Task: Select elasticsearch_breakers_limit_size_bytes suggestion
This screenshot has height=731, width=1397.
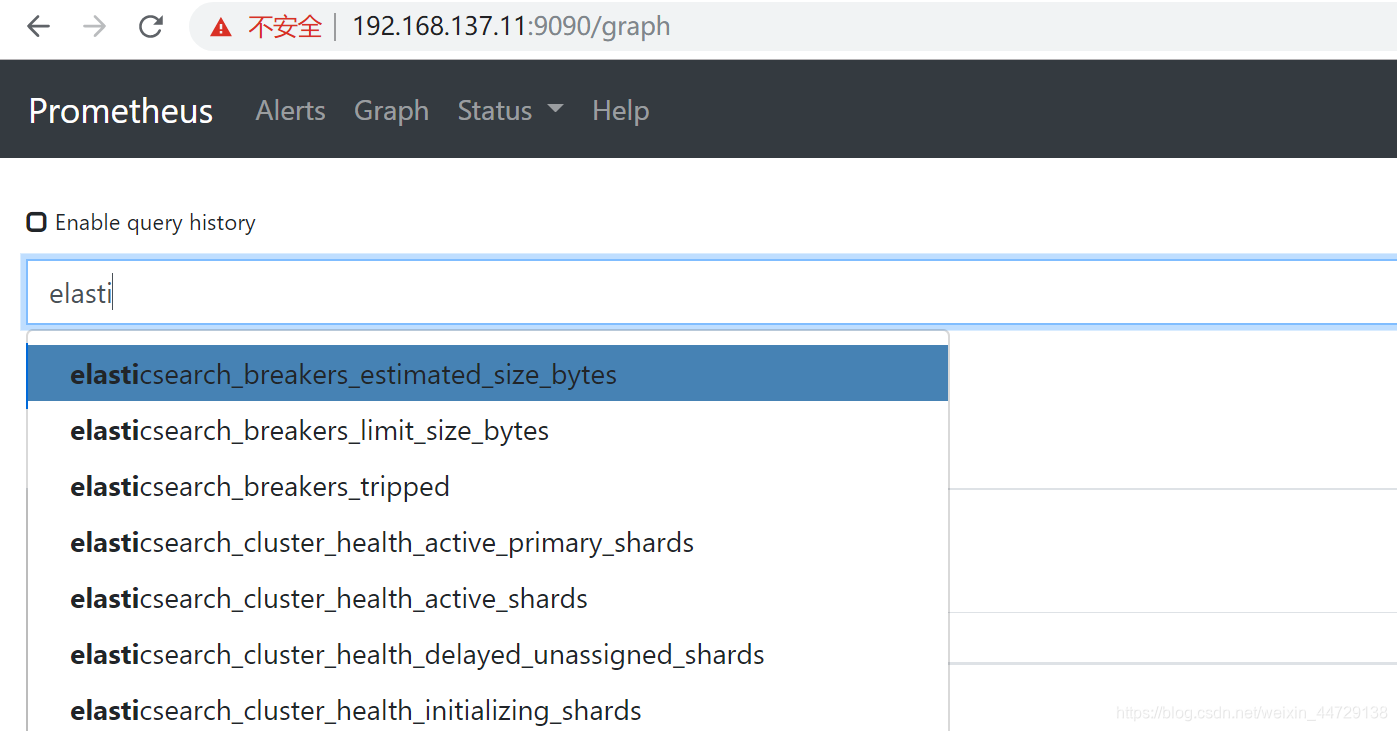Action: [x=487, y=430]
